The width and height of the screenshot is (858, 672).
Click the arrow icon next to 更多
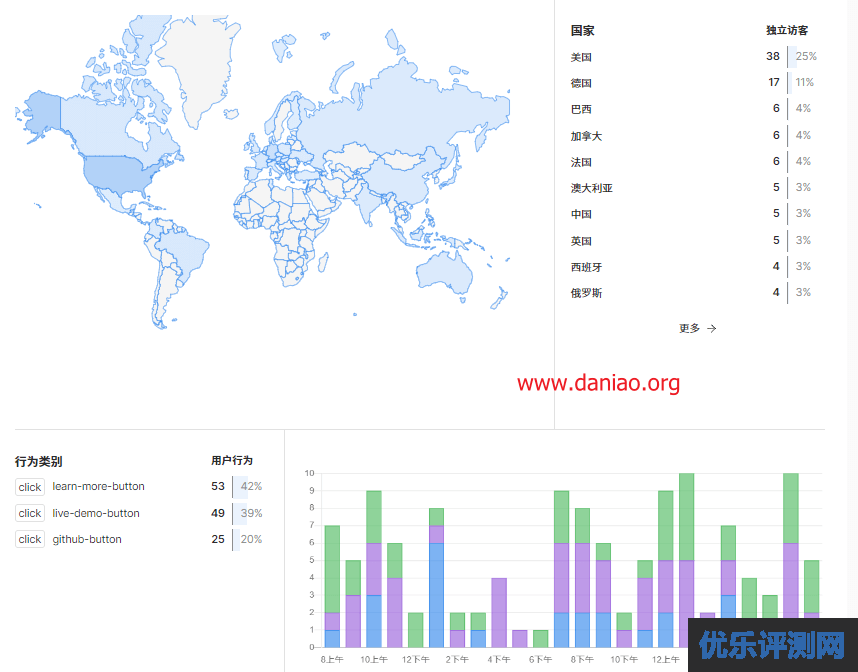pos(711,328)
